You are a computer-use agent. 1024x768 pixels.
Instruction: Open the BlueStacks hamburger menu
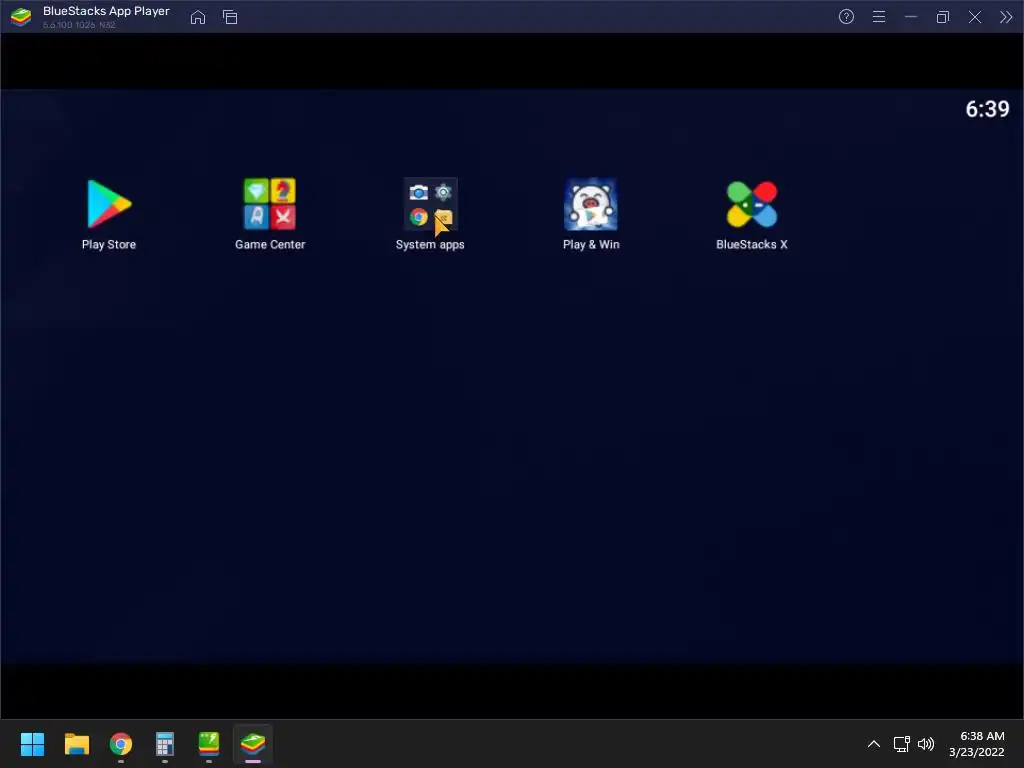[879, 17]
